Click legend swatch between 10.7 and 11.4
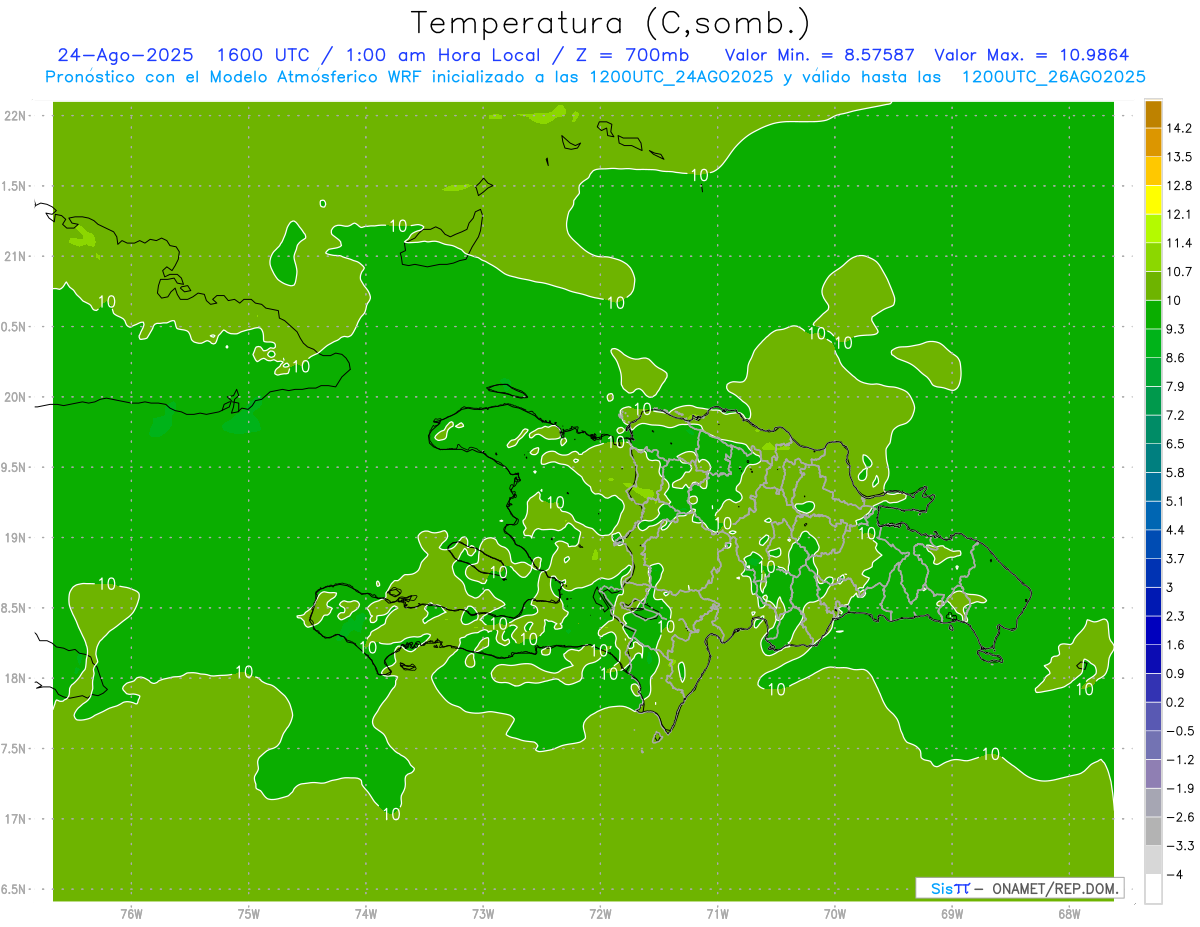The width and height of the screenshot is (1200, 927). 1153,257
